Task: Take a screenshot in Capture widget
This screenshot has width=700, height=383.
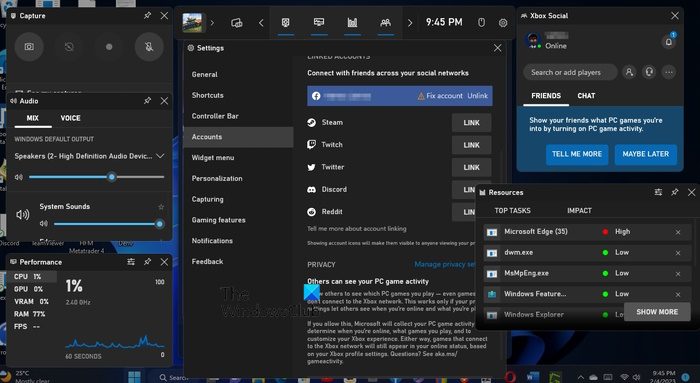Action: 29,46
